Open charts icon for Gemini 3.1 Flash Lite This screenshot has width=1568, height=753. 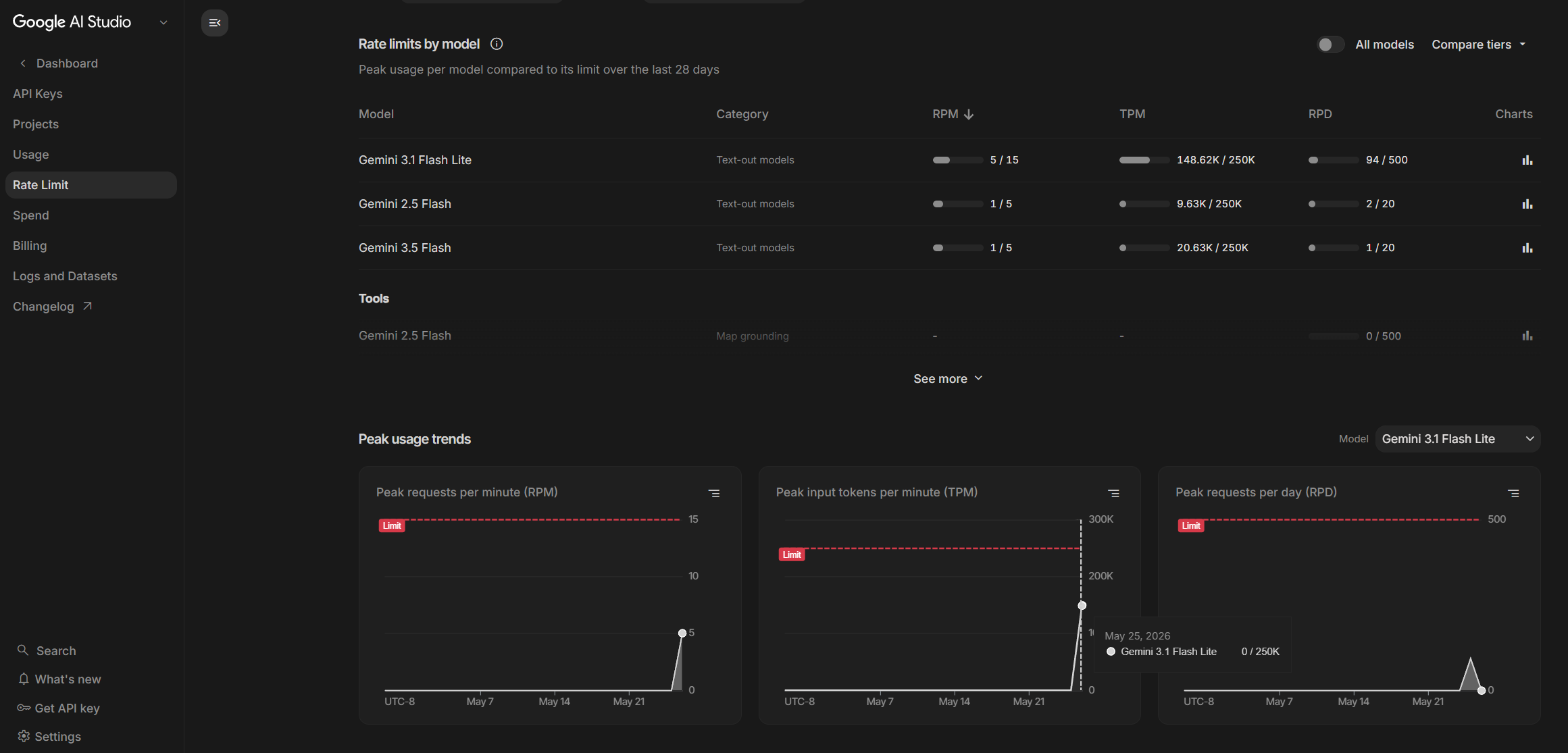point(1527,160)
